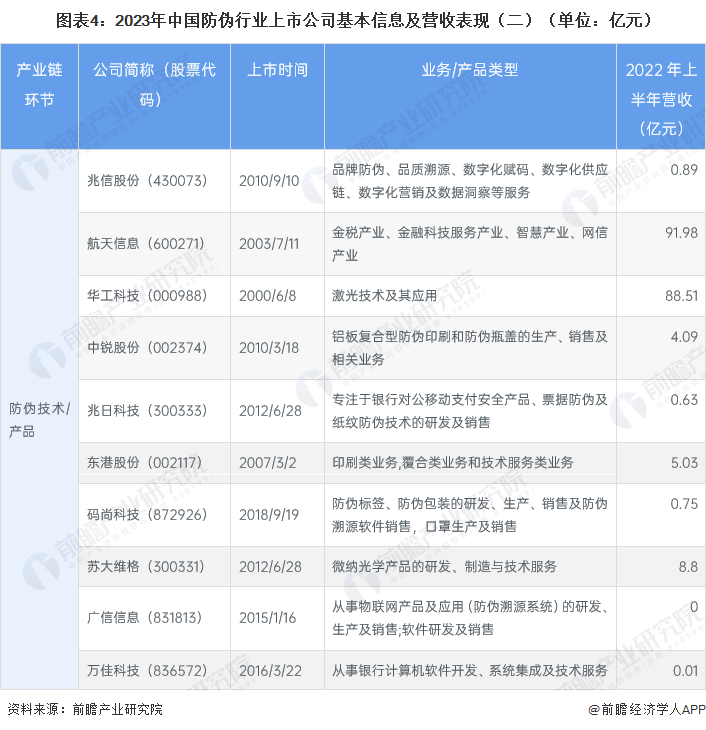
Task: Select the '上市时间' column header
Action: pyautogui.click(x=278, y=96)
